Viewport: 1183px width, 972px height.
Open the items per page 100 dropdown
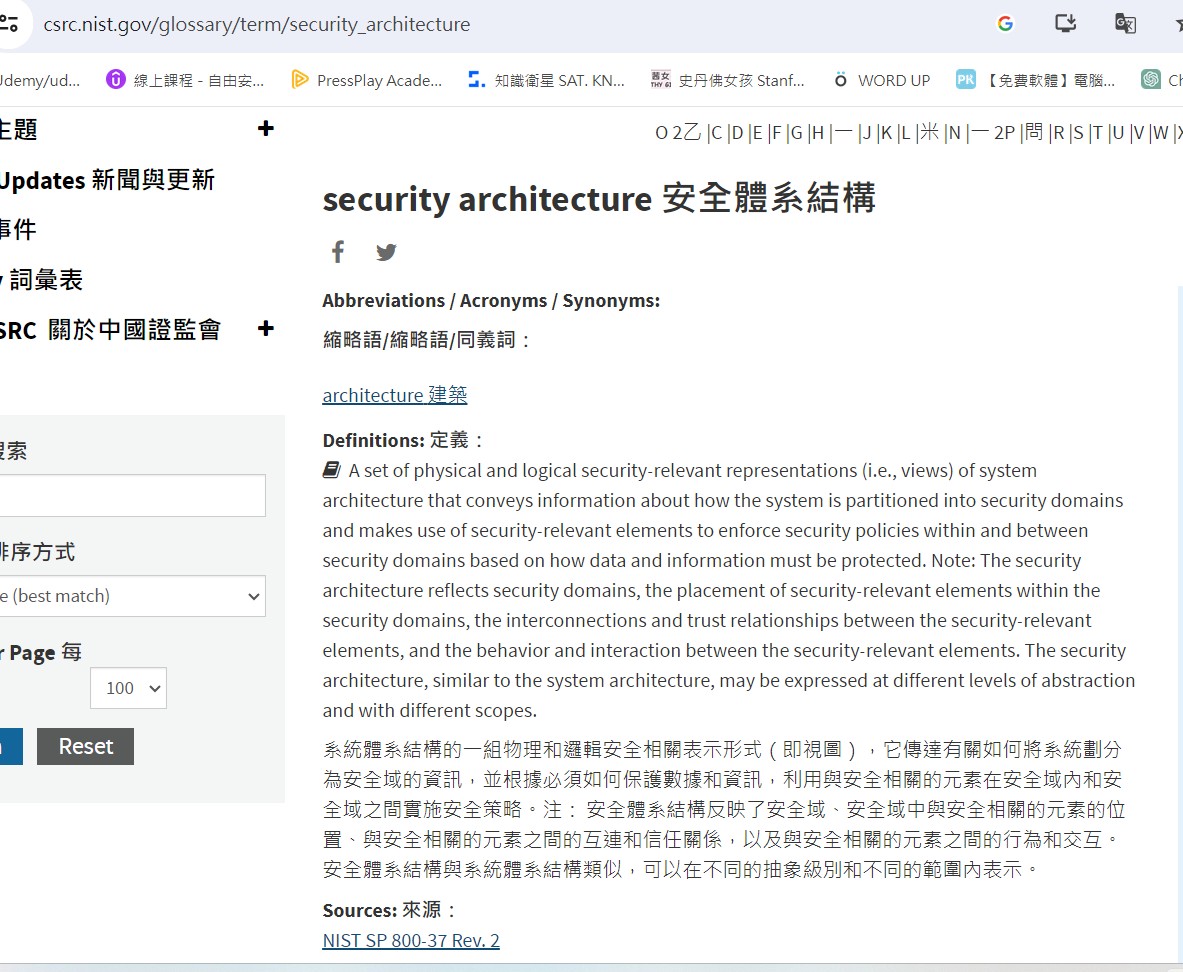(x=128, y=688)
